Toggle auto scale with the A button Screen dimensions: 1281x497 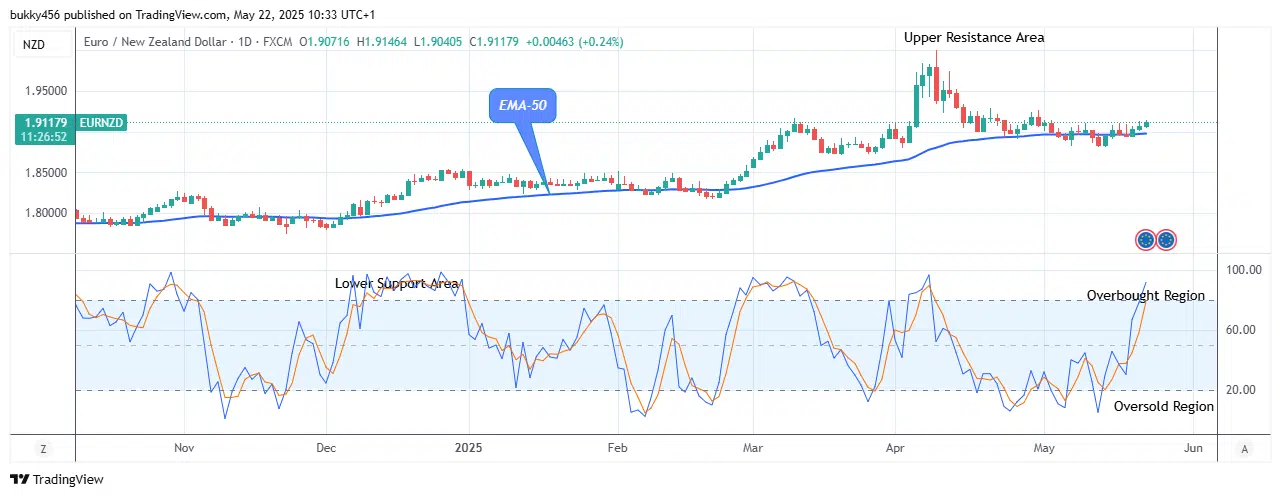(1245, 449)
